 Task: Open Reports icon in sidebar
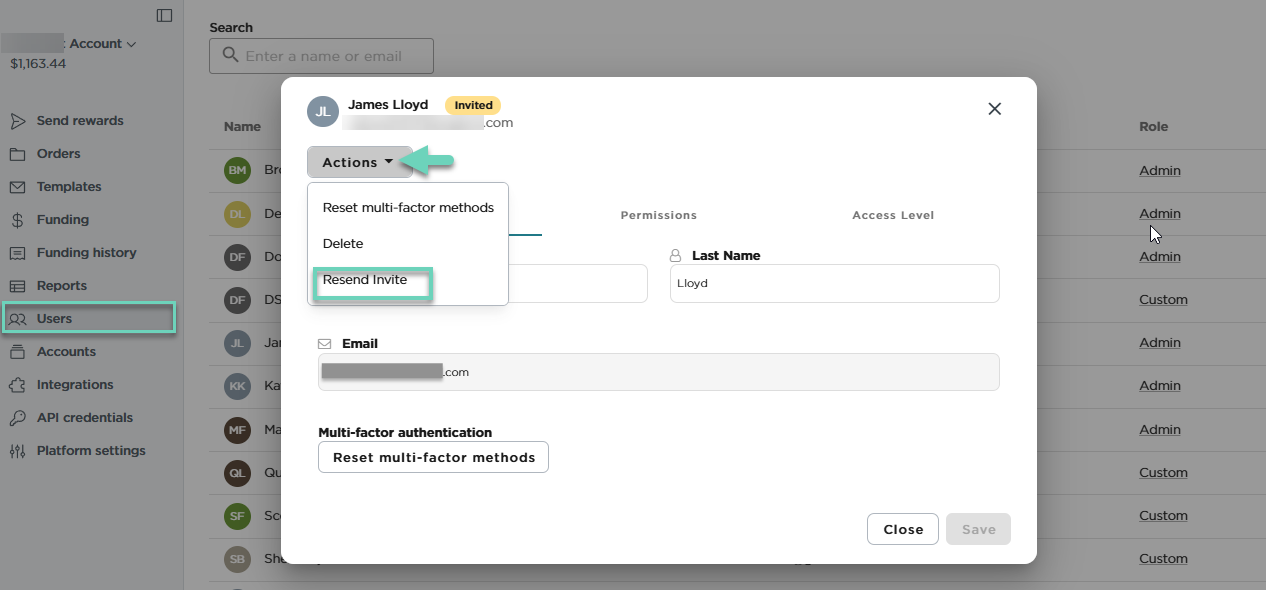click(18, 286)
